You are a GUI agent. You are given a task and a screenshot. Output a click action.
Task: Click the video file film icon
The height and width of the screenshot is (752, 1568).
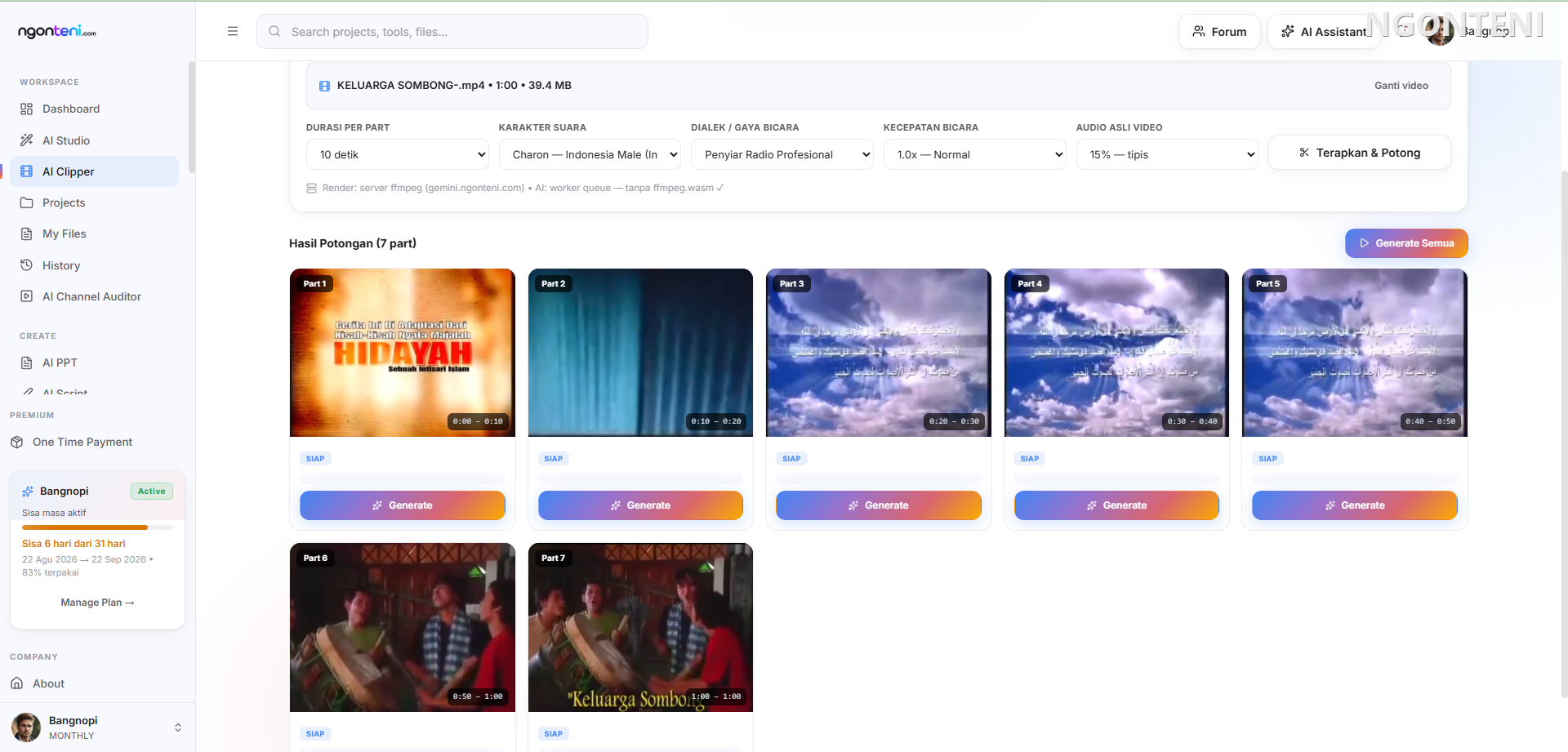point(324,86)
